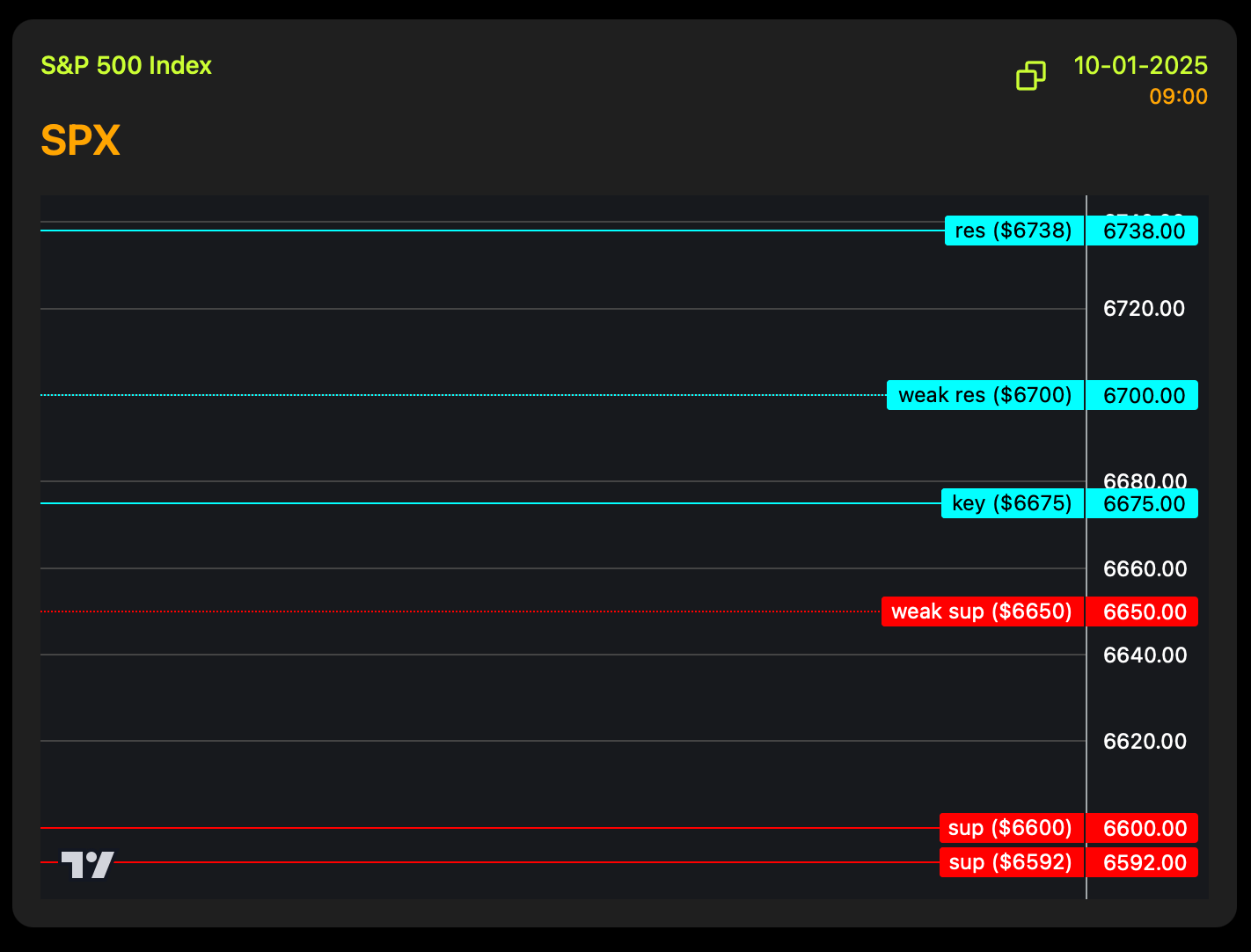Image resolution: width=1251 pixels, height=952 pixels.
Task: Click the 6720.00 price axis value
Action: pos(1144,309)
